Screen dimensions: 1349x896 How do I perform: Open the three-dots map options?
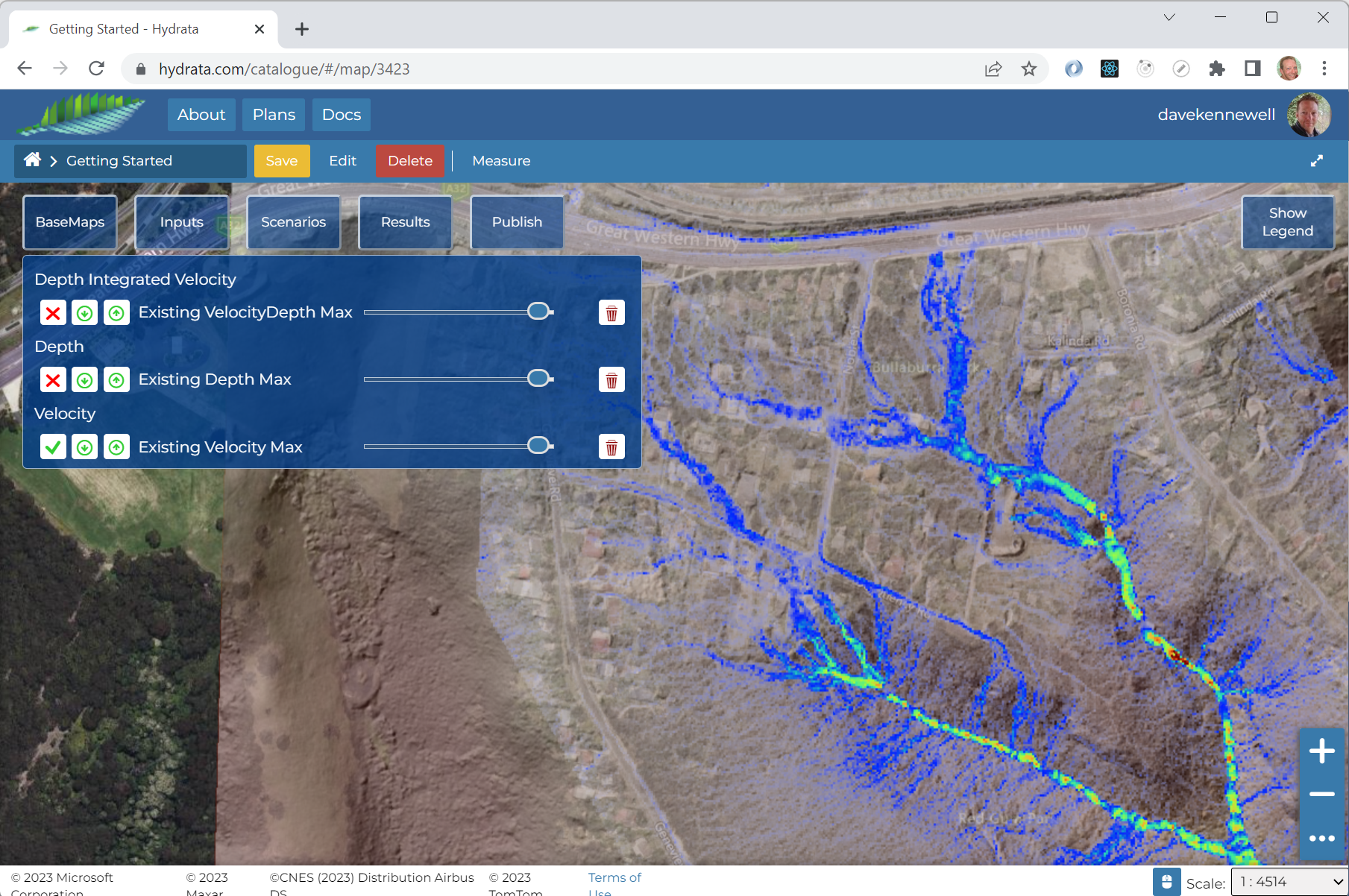pyautogui.click(x=1321, y=838)
